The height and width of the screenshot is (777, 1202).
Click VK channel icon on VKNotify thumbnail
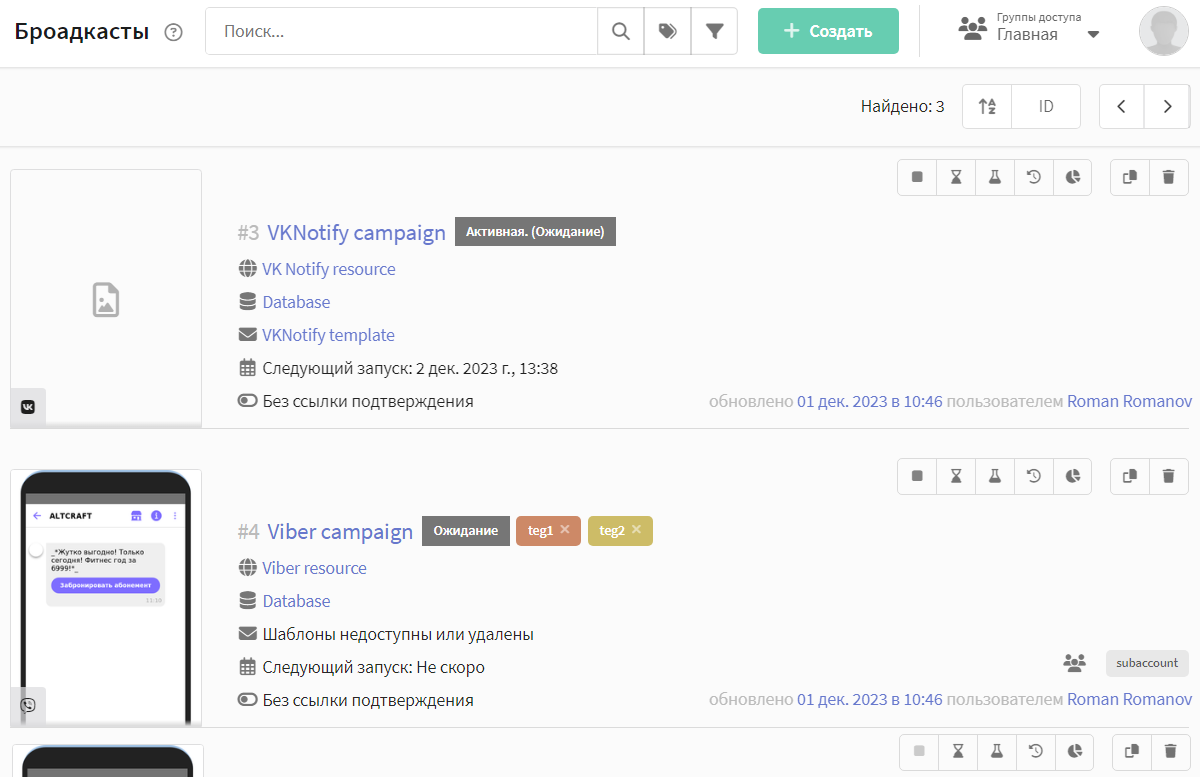click(x=28, y=407)
